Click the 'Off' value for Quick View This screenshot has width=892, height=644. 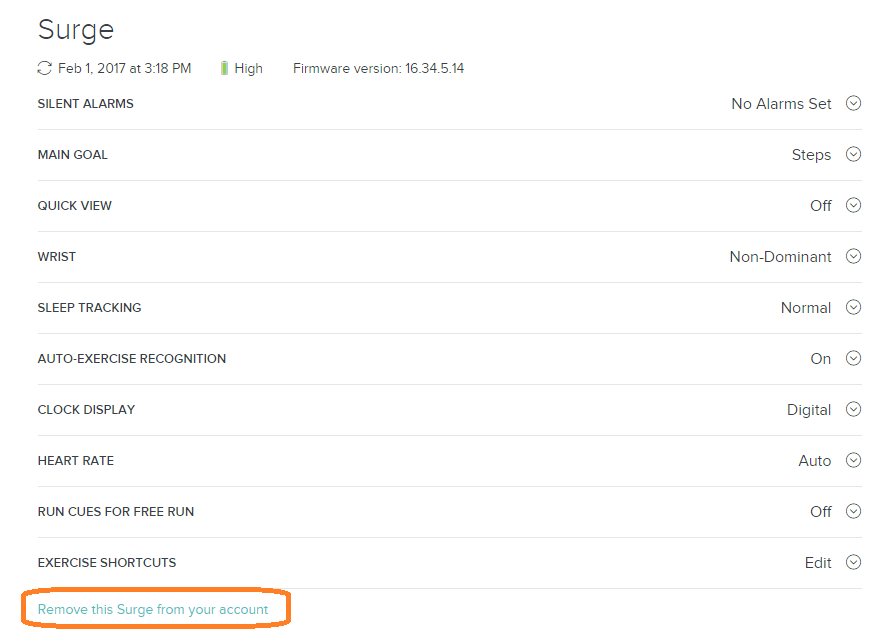[x=821, y=205]
